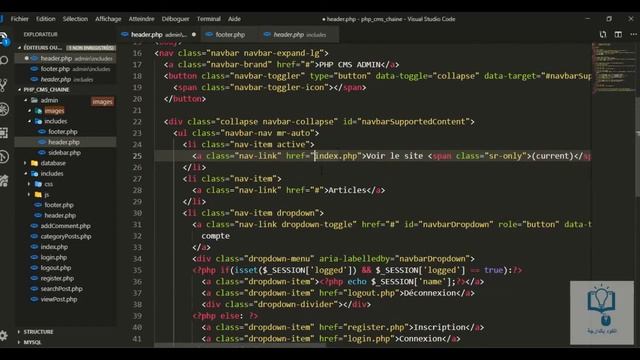The width and height of the screenshot is (640, 360).
Task: Open the Sélection menu
Action: (75, 19)
